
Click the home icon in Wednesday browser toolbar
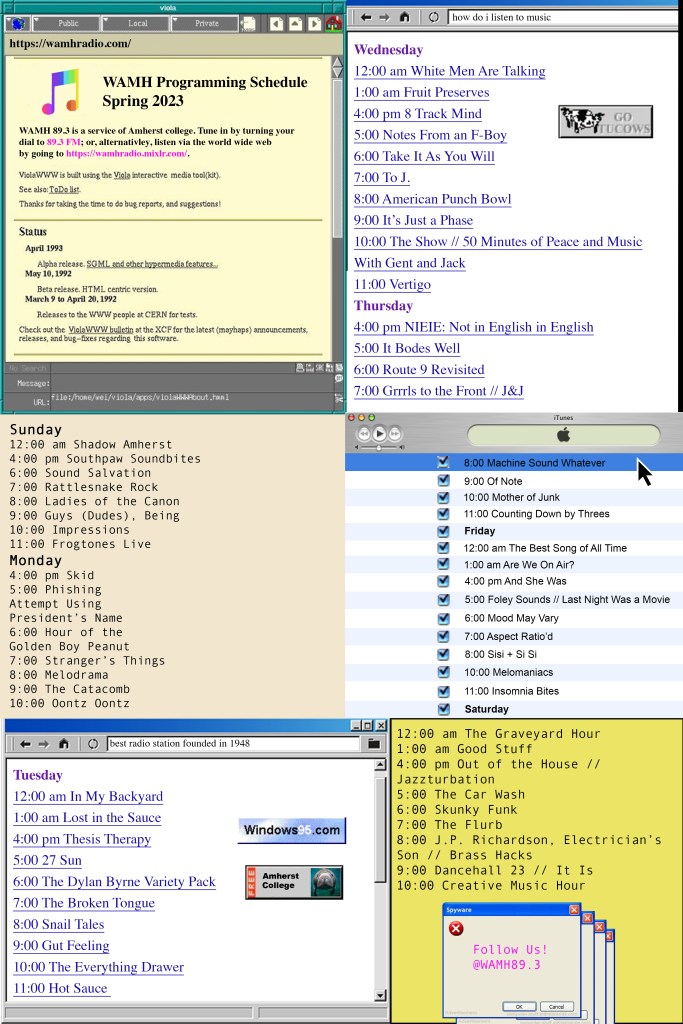point(404,17)
